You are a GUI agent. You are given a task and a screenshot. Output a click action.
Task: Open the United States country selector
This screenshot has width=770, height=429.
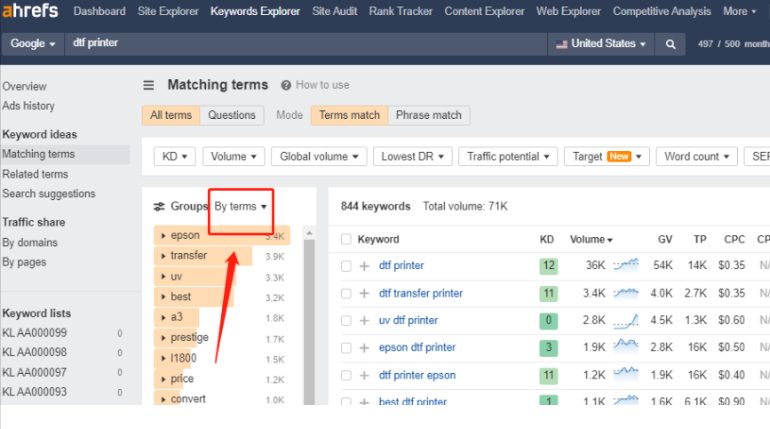pos(600,44)
